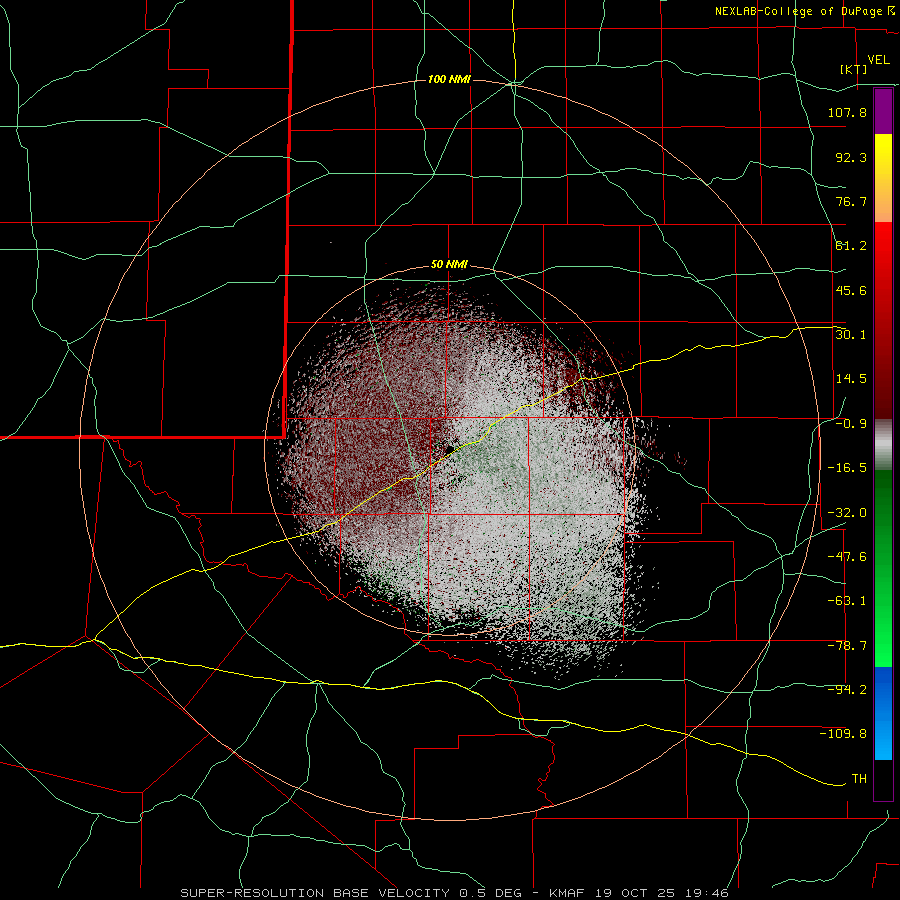This screenshot has height=900, width=900.
Task: Click the black radar site dot at center
Action: coord(451,448)
